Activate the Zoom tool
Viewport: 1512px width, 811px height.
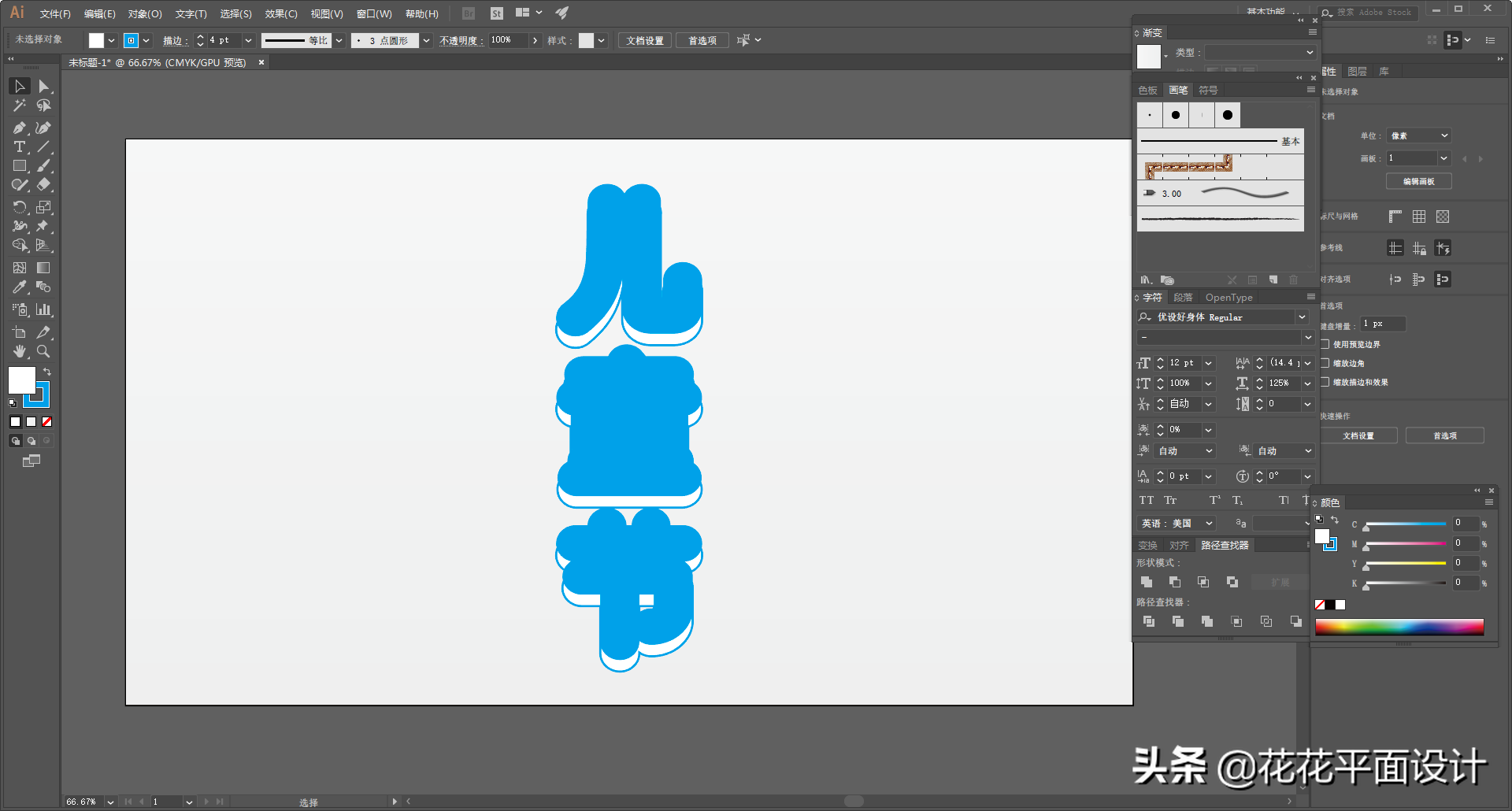point(43,352)
